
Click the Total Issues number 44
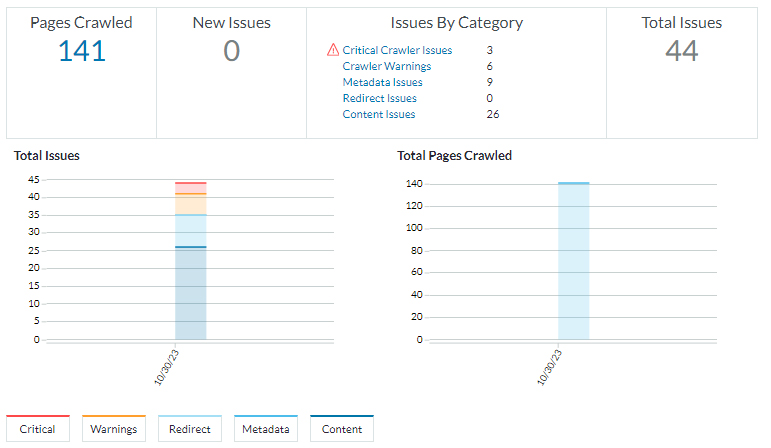681,50
